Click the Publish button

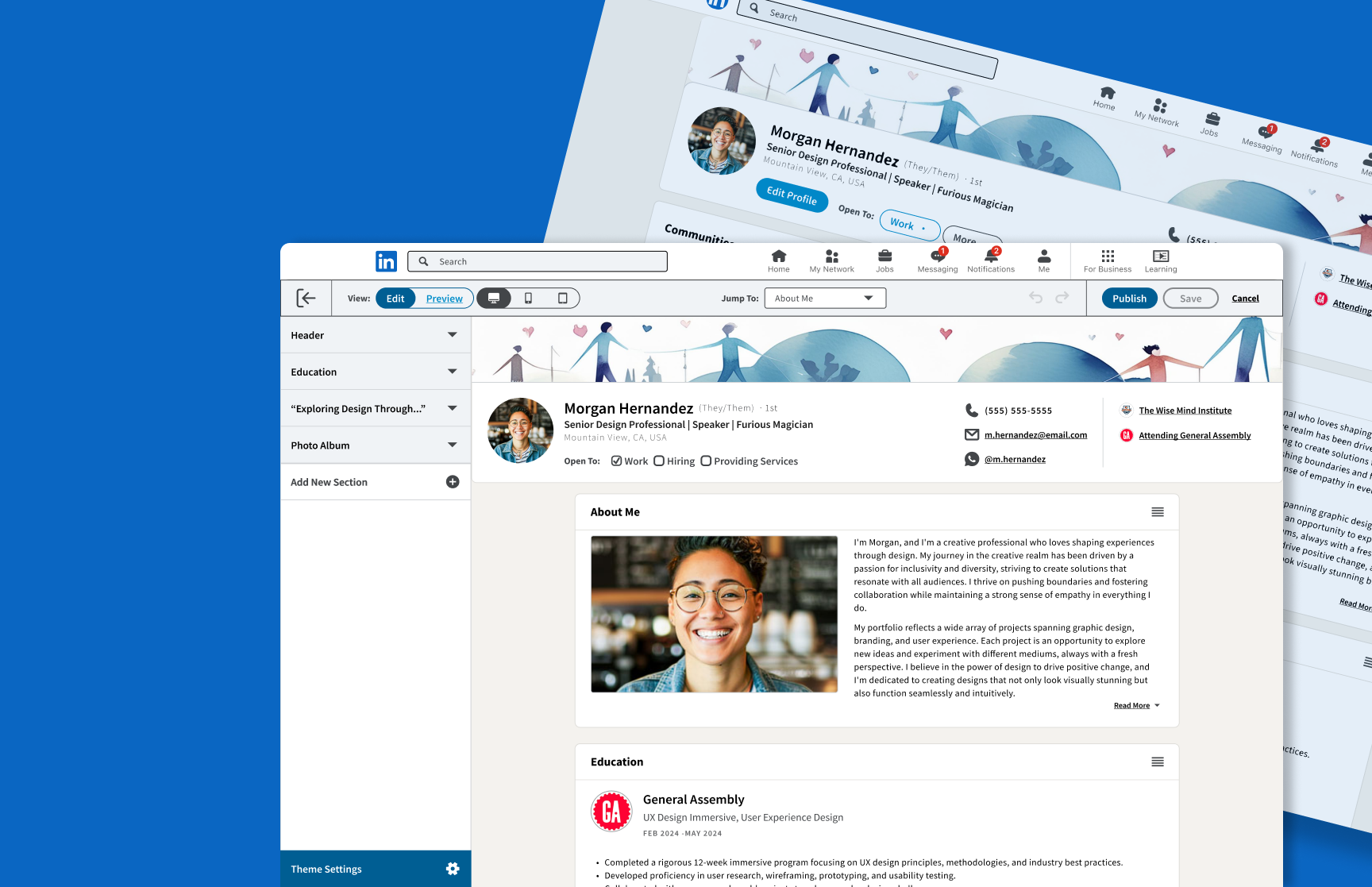[1129, 298]
